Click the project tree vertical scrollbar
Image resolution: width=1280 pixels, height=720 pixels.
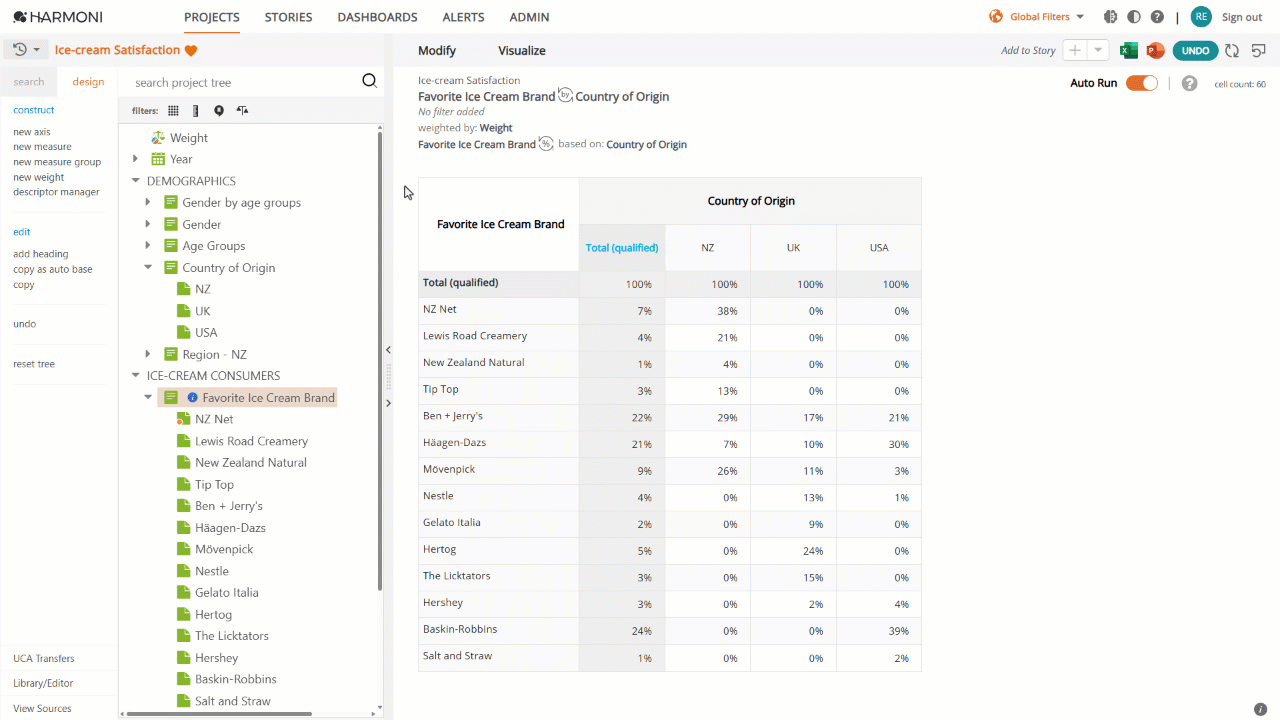(379, 360)
